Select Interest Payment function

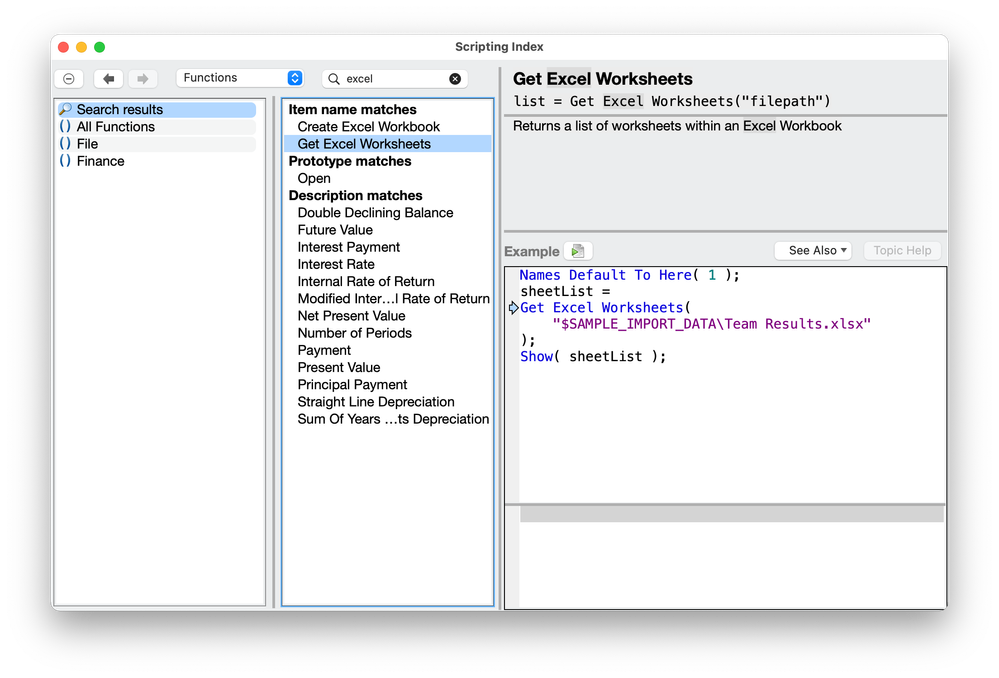point(387,247)
